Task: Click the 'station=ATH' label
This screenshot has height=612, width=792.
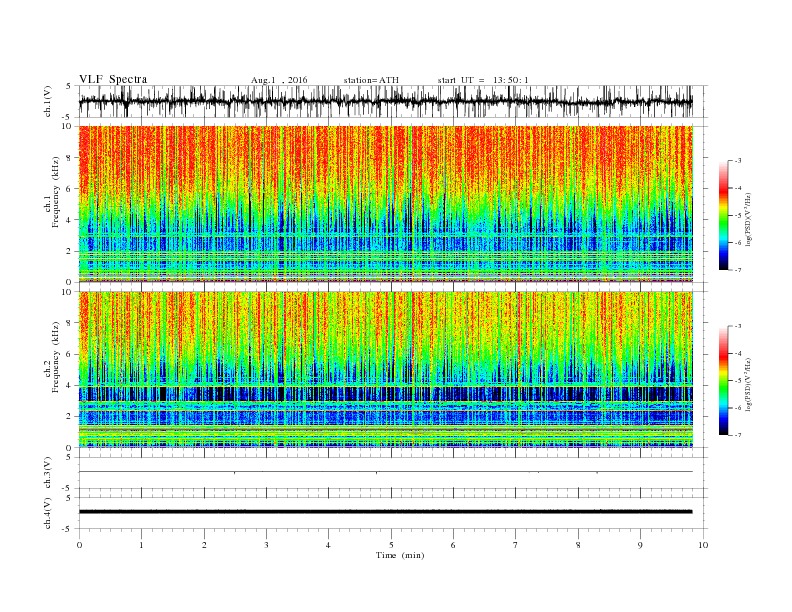Action: coord(371,80)
